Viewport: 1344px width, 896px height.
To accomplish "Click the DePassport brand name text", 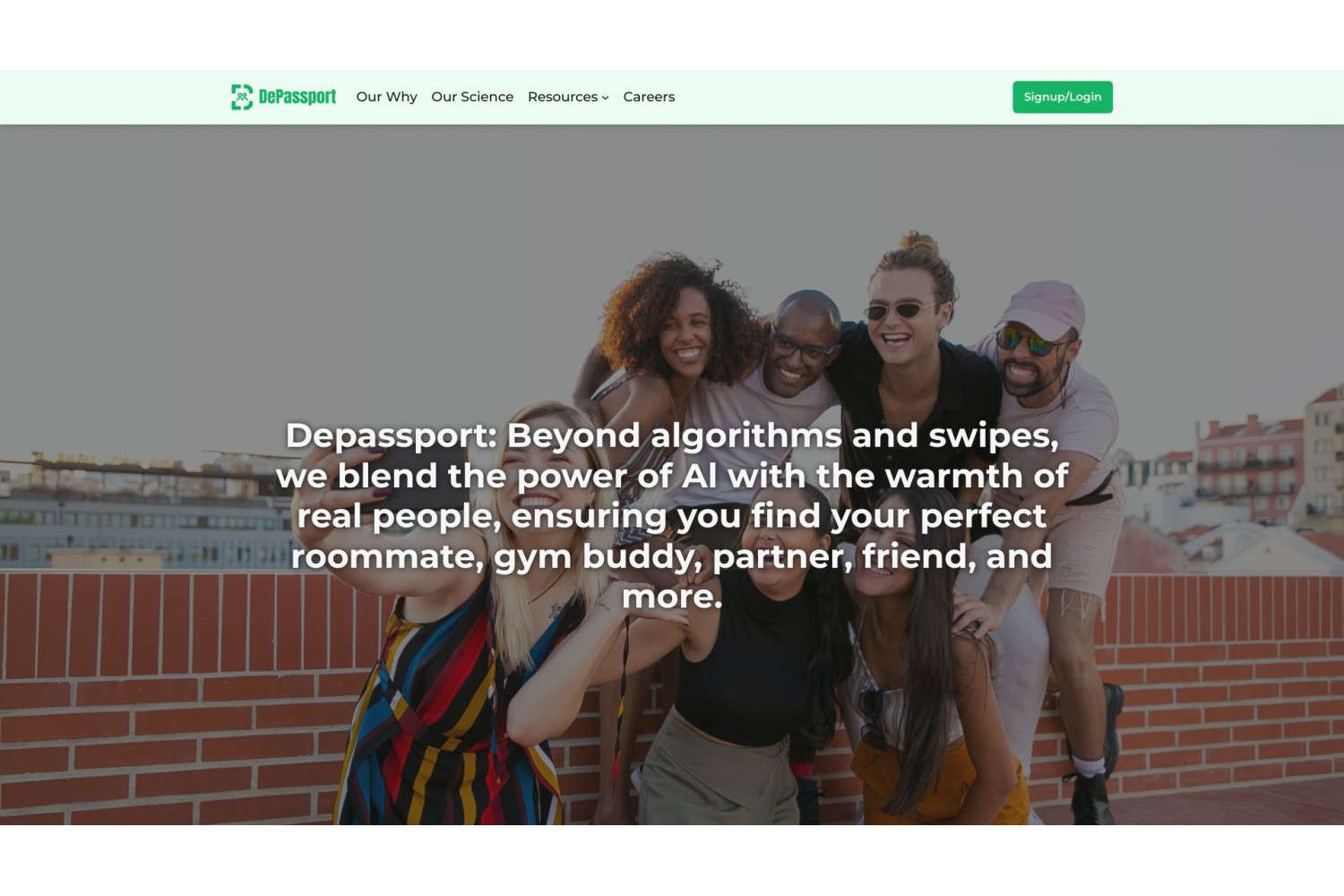I will [297, 97].
